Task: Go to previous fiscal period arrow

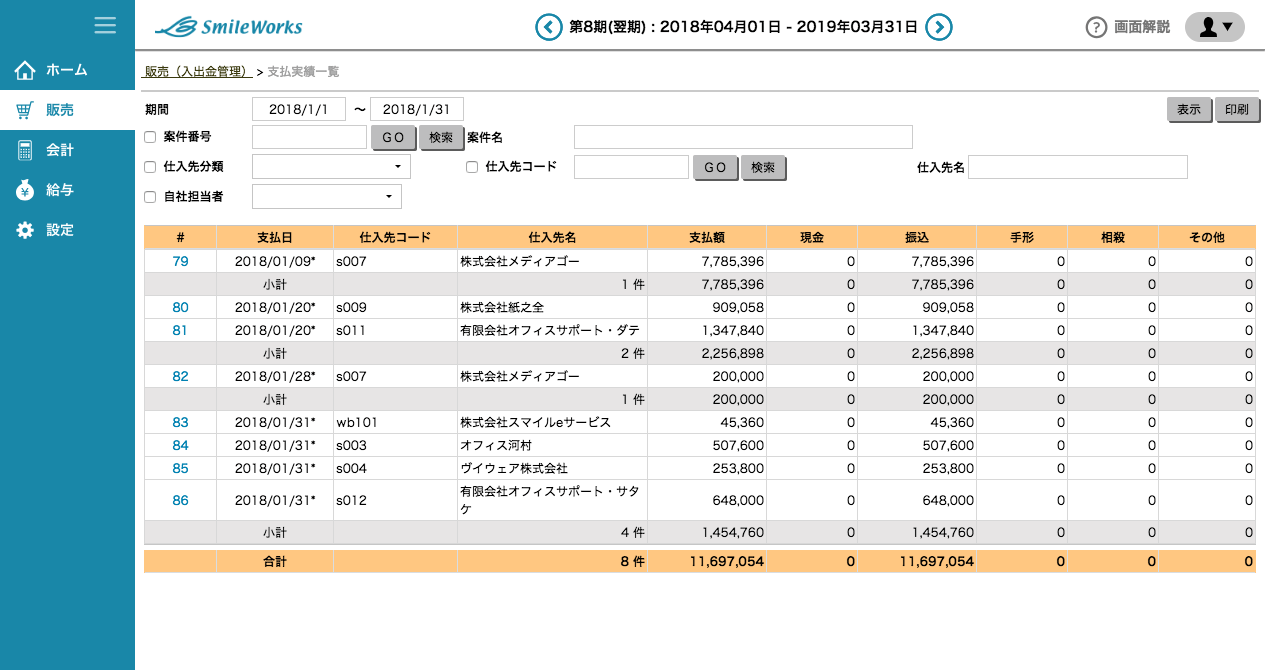Action: (548, 27)
